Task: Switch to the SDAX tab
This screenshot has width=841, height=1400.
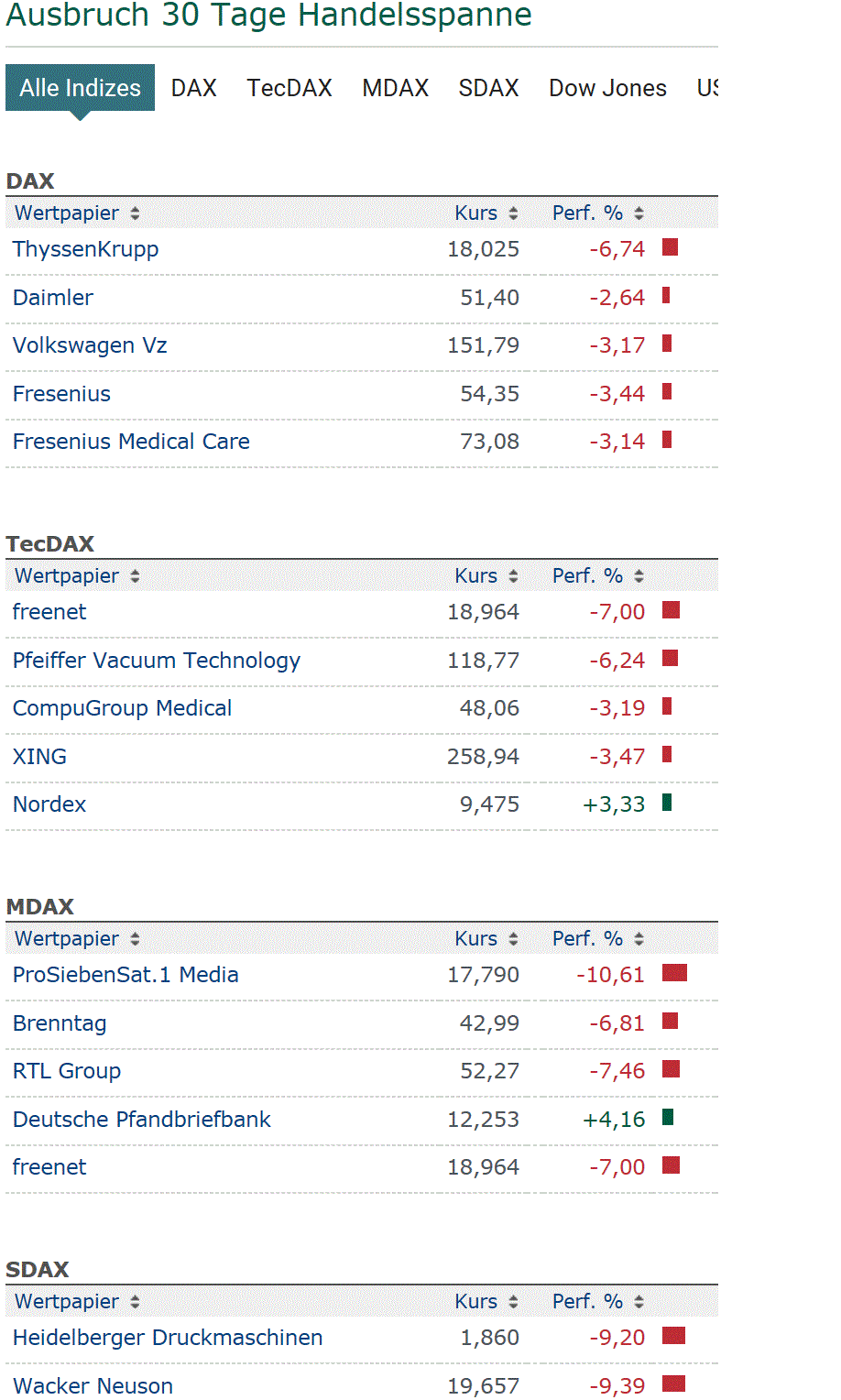Action: click(x=488, y=88)
